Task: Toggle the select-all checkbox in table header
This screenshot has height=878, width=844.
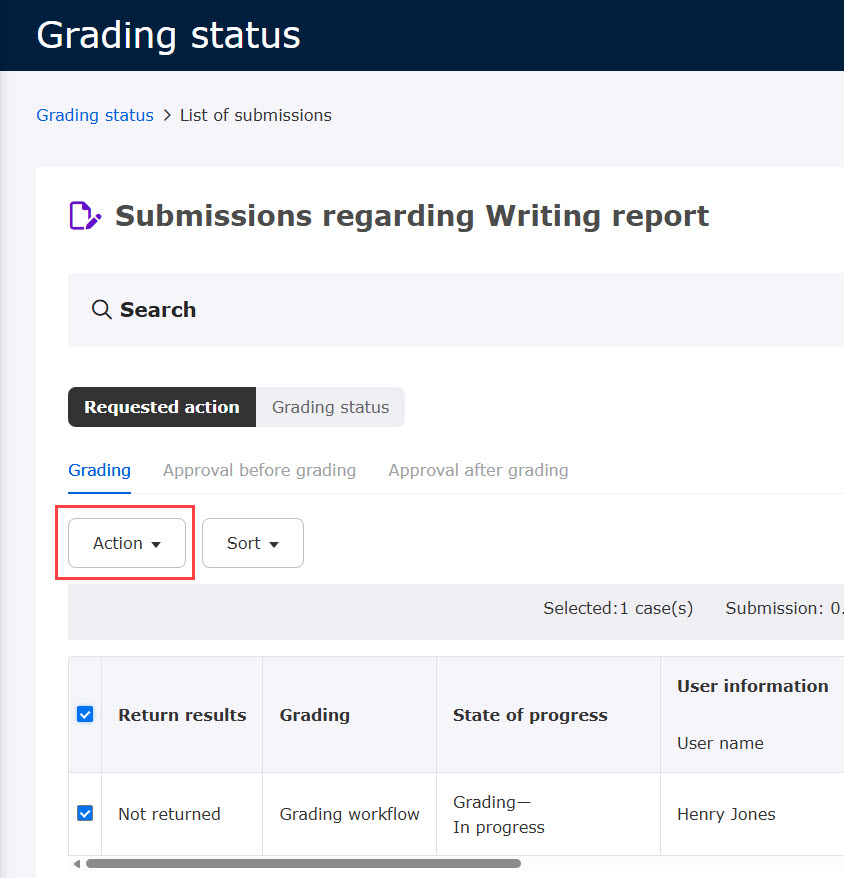Action: [x=85, y=714]
